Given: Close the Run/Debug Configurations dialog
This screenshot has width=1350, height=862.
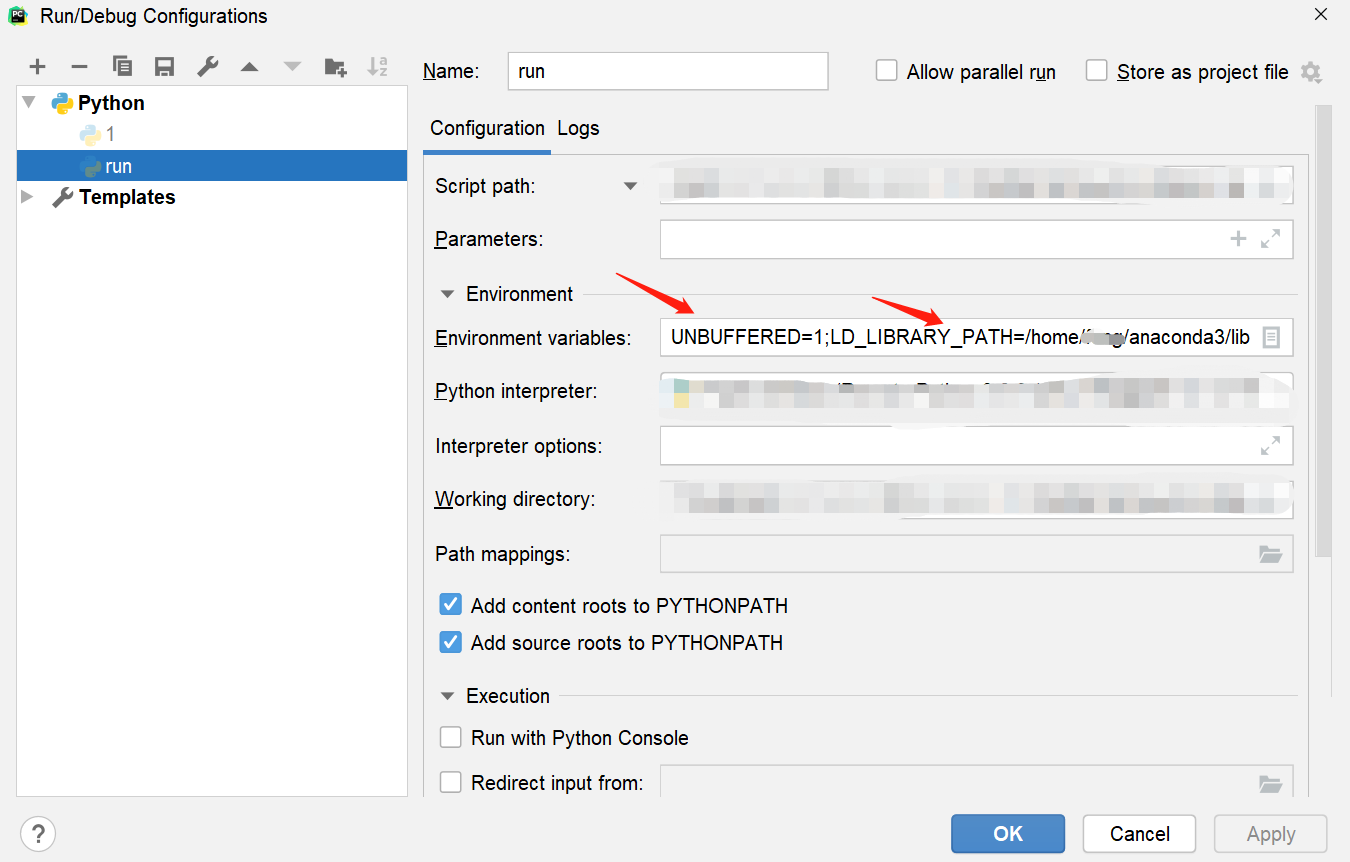Looking at the screenshot, I should tap(1321, 14).
